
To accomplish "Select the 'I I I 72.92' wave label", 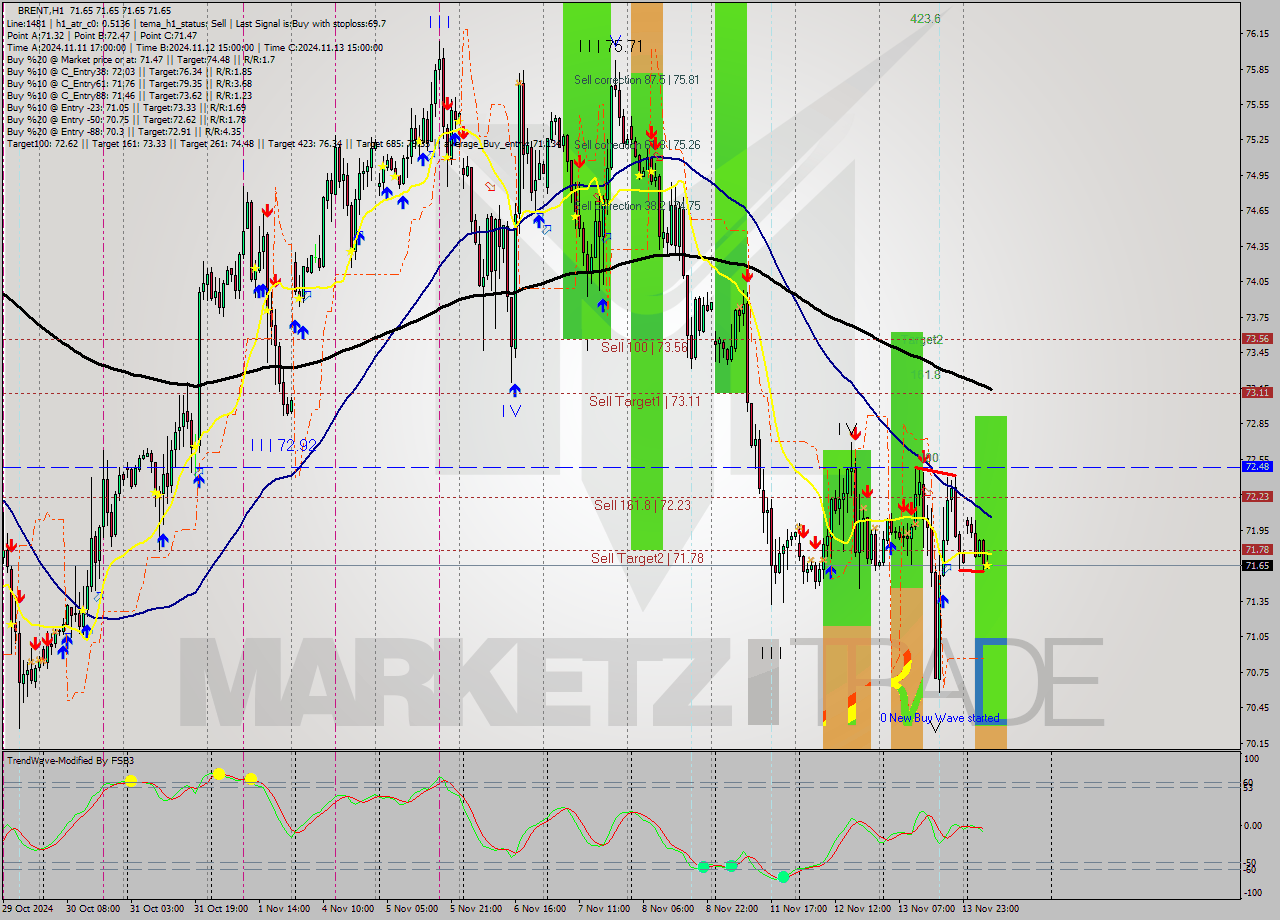I will (284, 444).
